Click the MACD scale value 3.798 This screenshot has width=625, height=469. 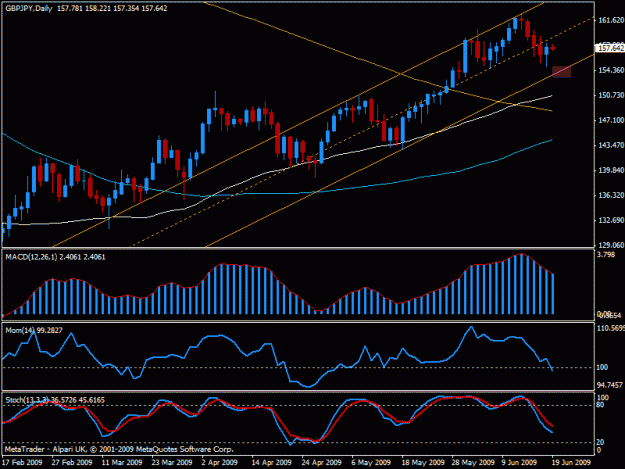606,255
